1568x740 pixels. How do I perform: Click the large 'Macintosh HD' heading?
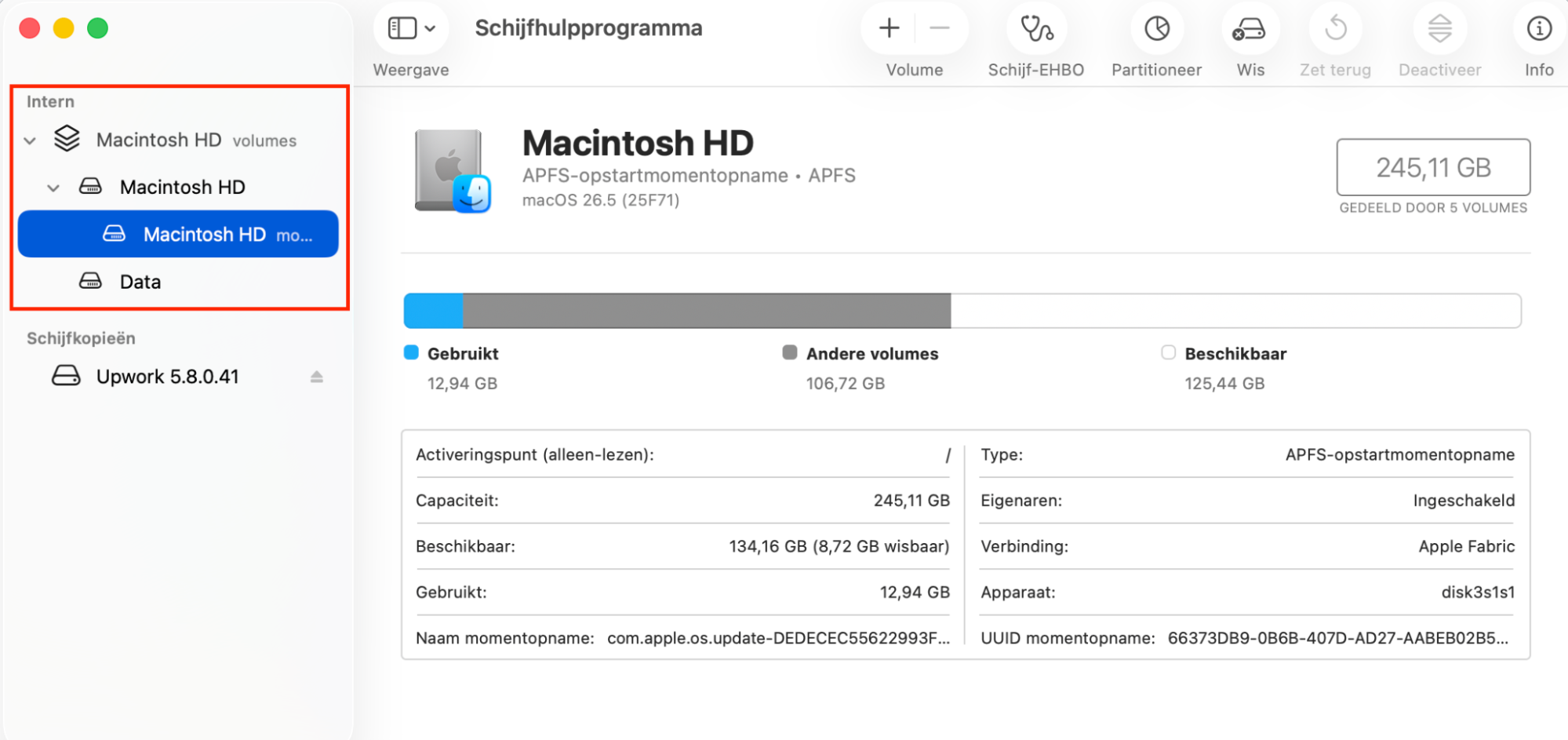point(638,143)
